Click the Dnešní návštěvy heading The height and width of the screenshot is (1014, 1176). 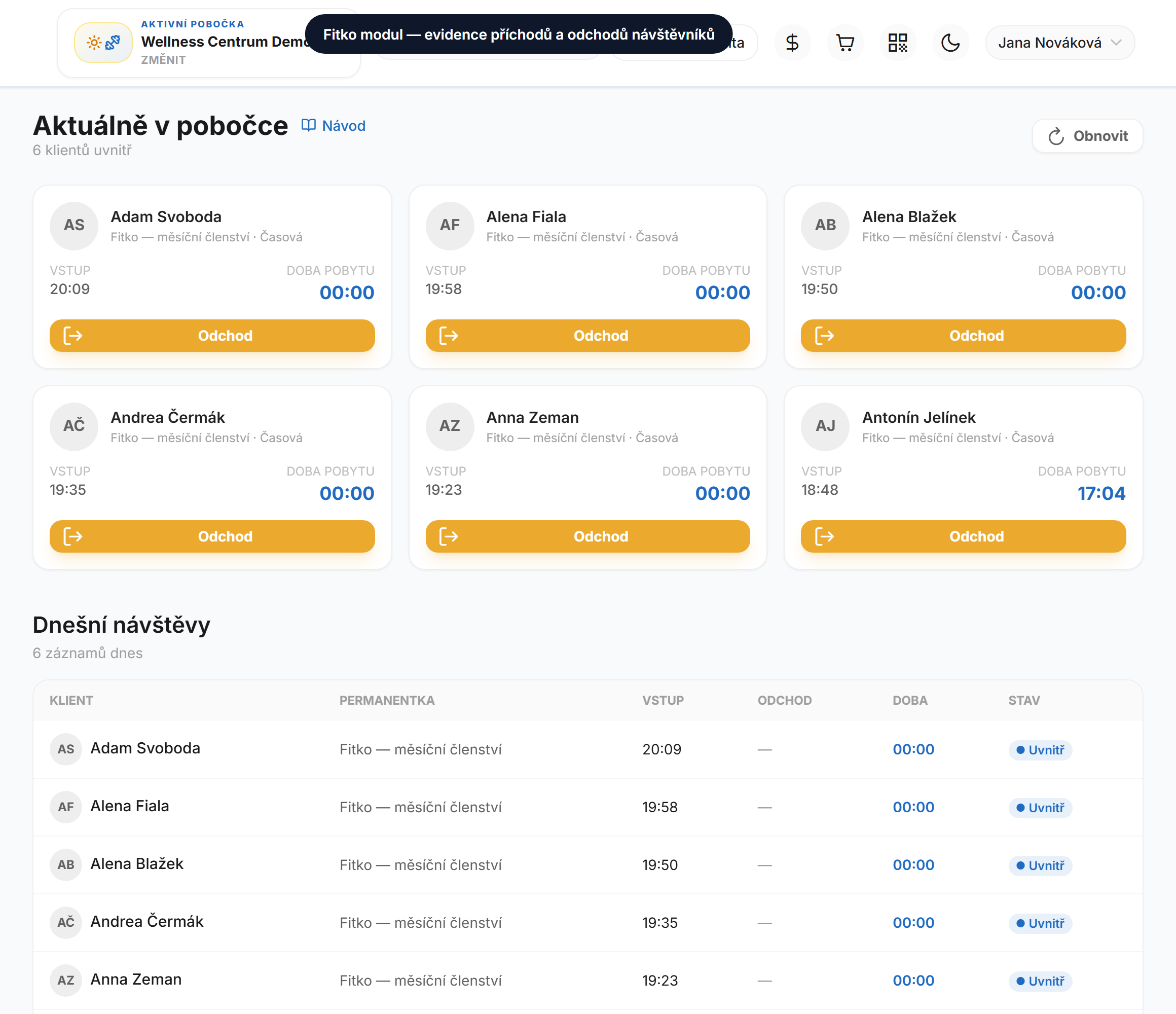pyautogui.click(x=122, y=625)
